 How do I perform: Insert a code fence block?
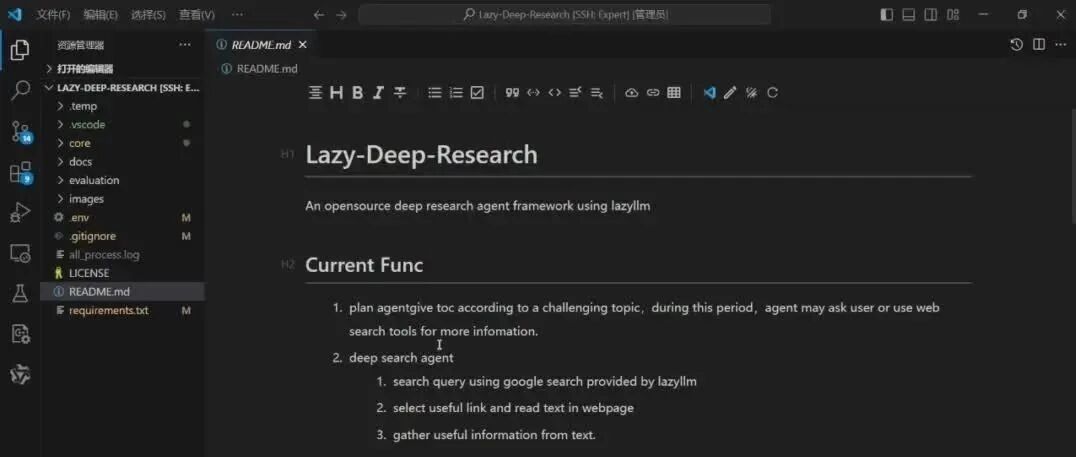[x=533, y=93]
